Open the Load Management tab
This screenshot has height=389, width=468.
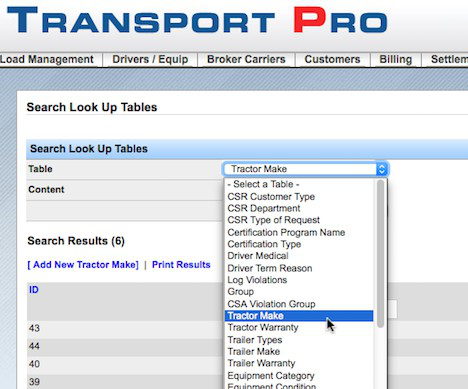(x=48, y=59)
